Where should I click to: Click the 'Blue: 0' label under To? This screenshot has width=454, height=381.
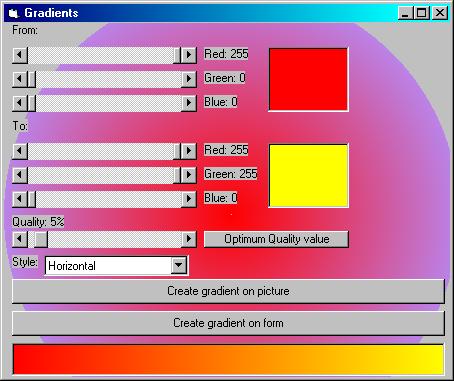221,198
